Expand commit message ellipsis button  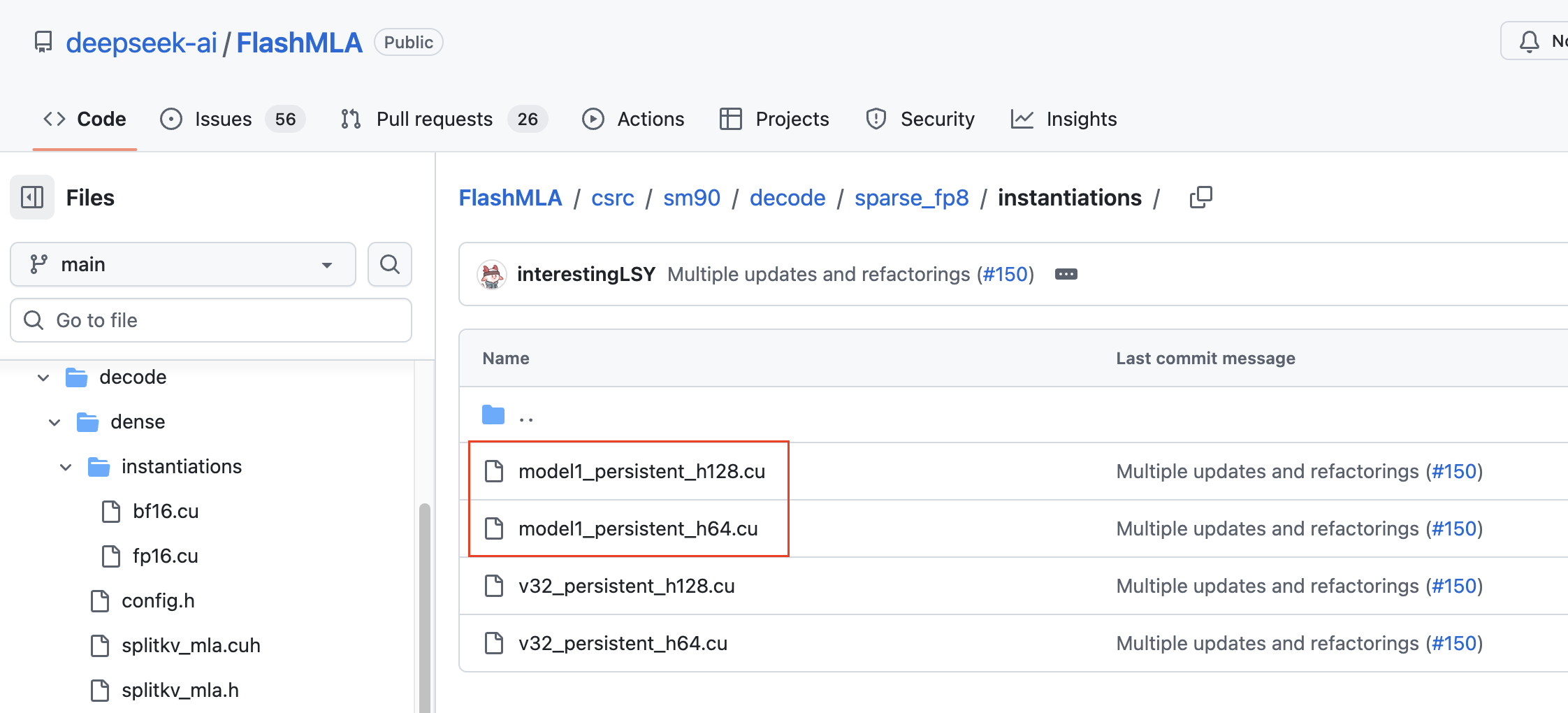point(1066,274)
